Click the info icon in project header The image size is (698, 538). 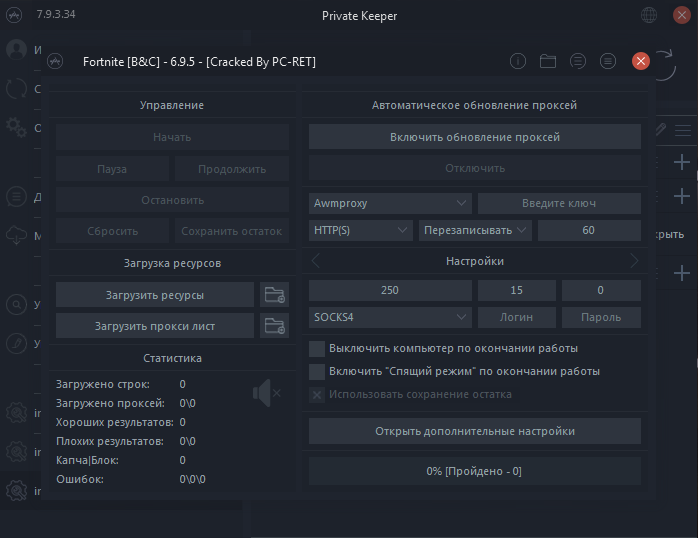(518, 61)
